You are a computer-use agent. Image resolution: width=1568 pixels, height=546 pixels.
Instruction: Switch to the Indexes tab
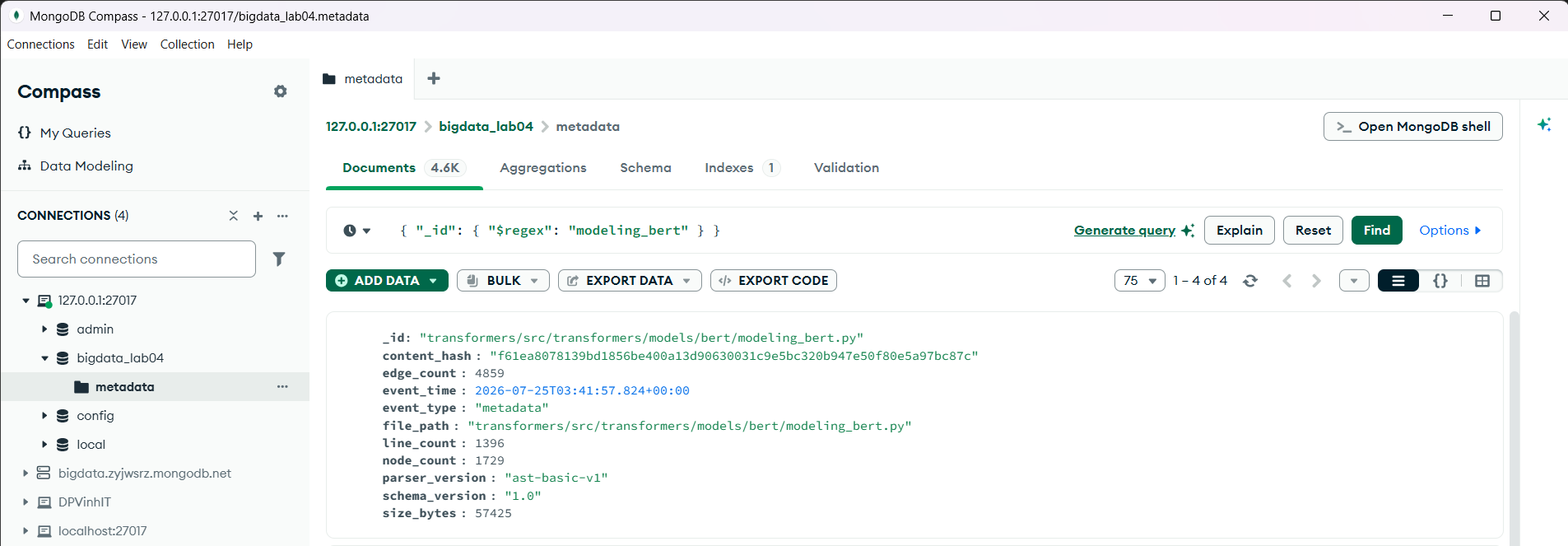[742, 167]
